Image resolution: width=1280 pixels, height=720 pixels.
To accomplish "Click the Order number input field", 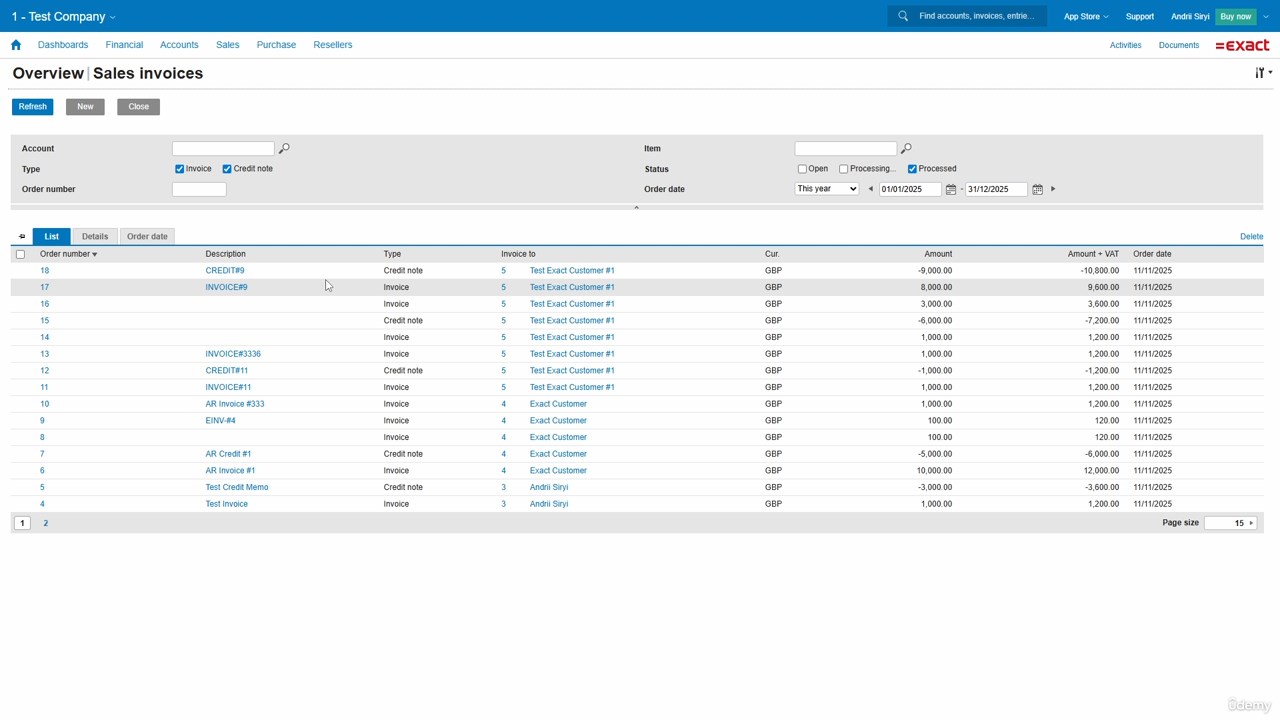I will coord(199,189).
